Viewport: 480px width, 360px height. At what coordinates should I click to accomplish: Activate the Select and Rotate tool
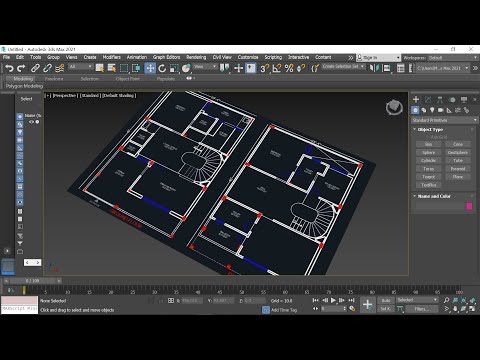pos(162,68)
